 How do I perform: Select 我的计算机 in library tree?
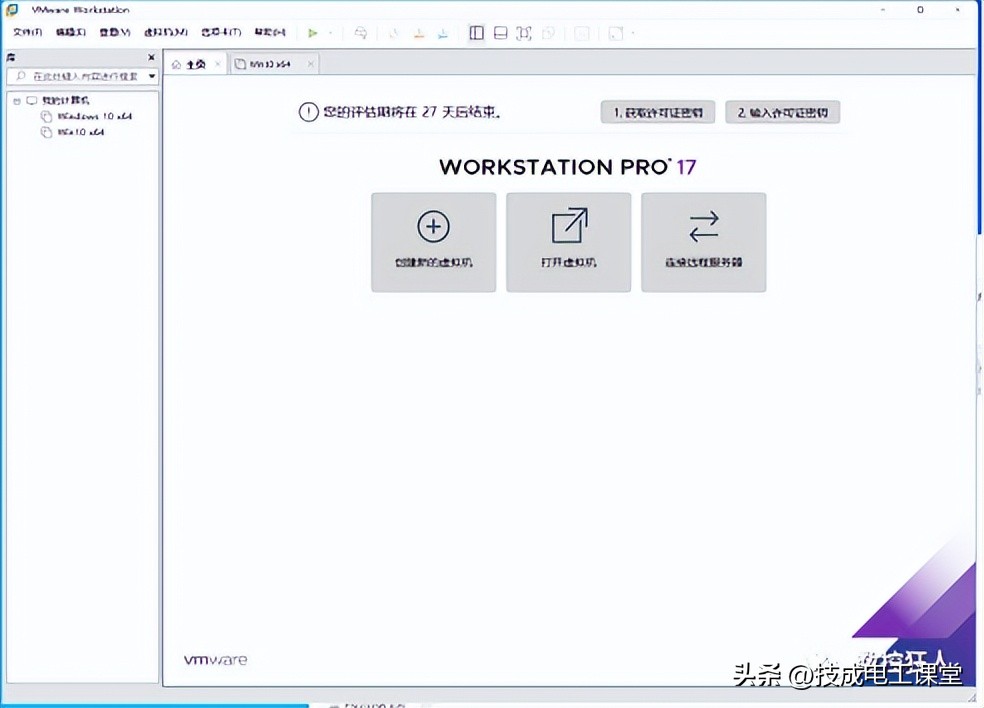(65, 100)
